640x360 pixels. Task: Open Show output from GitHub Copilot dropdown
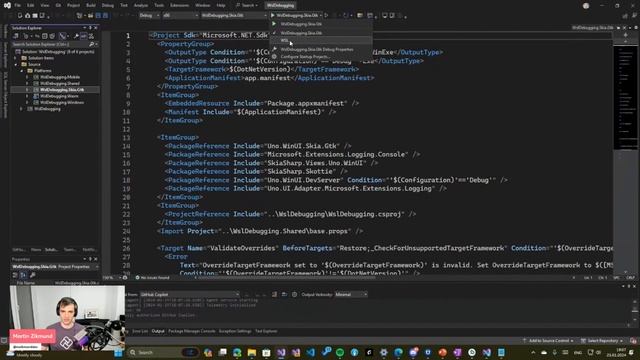pyautogui.click(x=190, y=294)
